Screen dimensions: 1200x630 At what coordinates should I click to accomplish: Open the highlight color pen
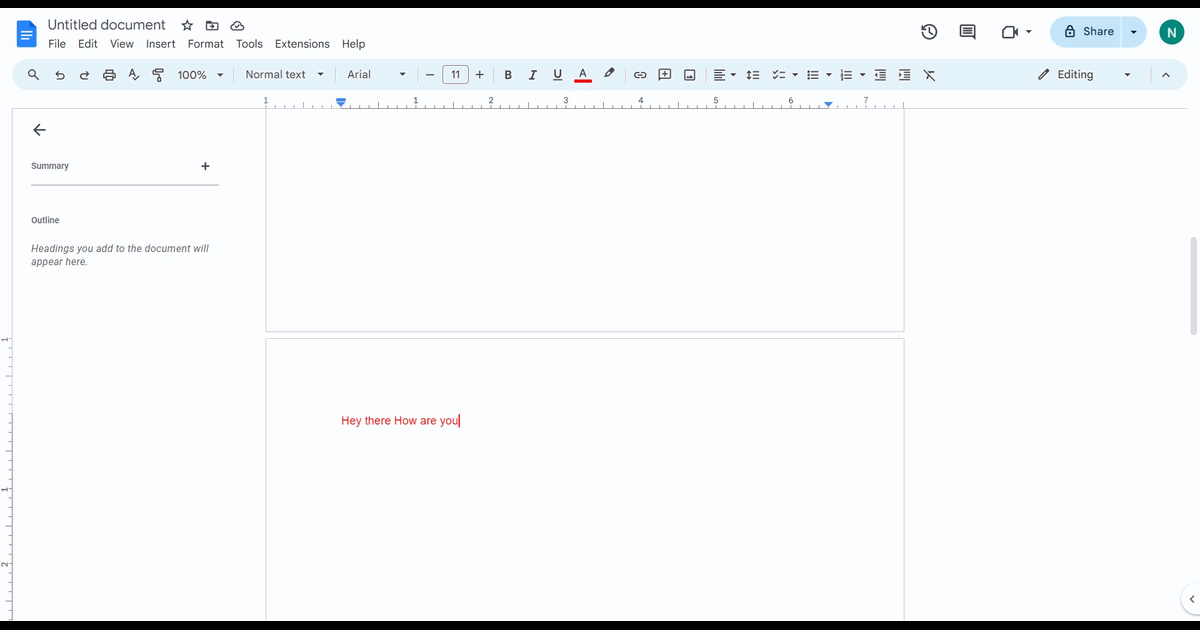[x=609, y=74]
